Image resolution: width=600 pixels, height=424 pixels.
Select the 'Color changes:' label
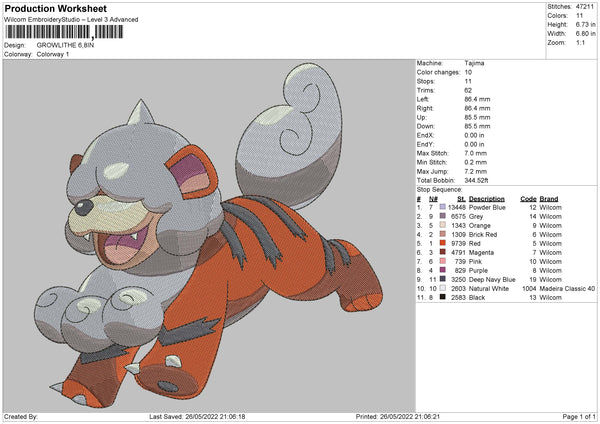point(438,72)
